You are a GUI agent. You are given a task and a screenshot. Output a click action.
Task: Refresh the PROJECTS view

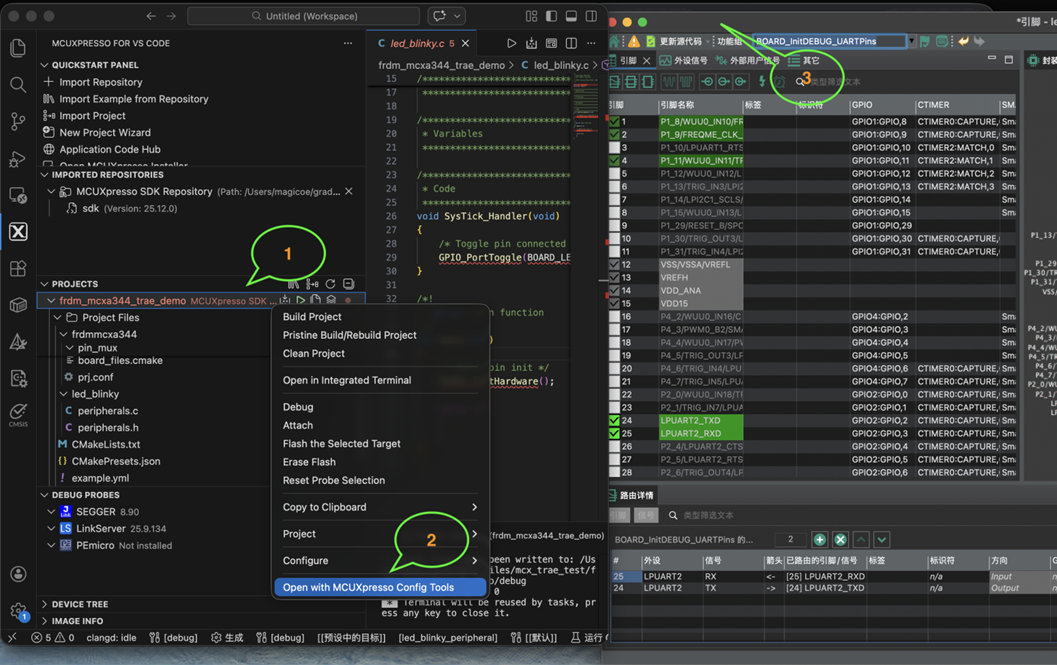tap(330, 284)
